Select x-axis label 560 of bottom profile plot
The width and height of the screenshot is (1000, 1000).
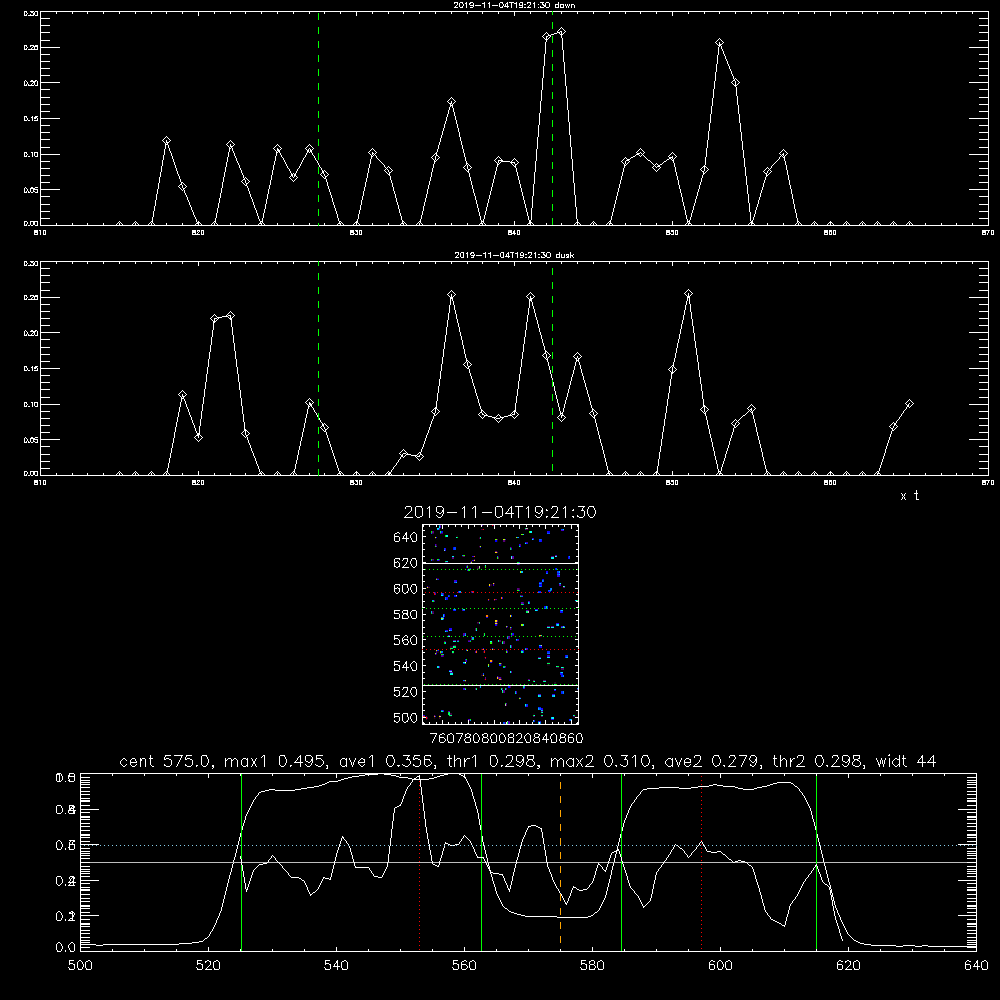tap(464, 966)
